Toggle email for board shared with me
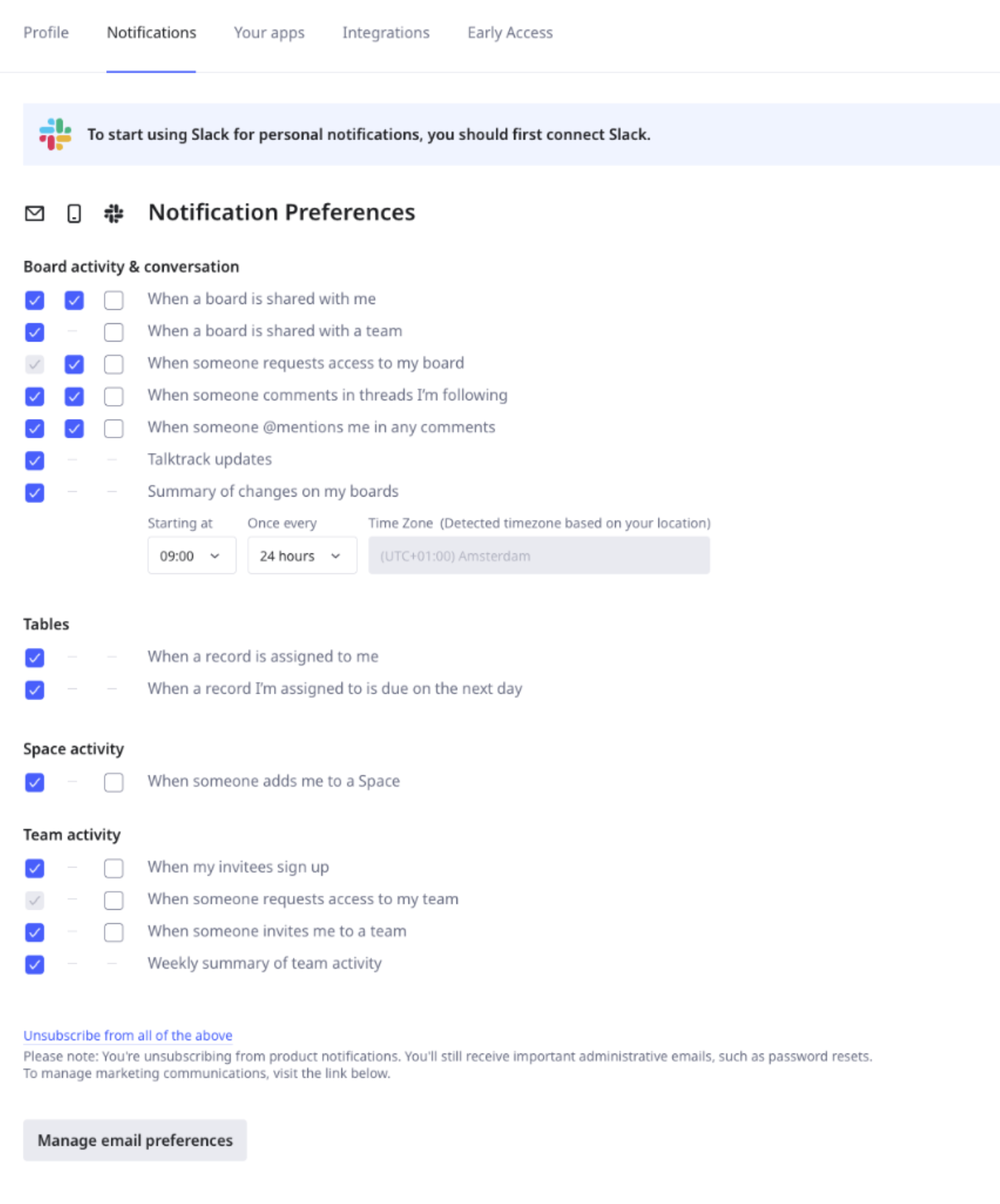Image resolution: width=1000 pixels, height=1204 pixels. 35,300
